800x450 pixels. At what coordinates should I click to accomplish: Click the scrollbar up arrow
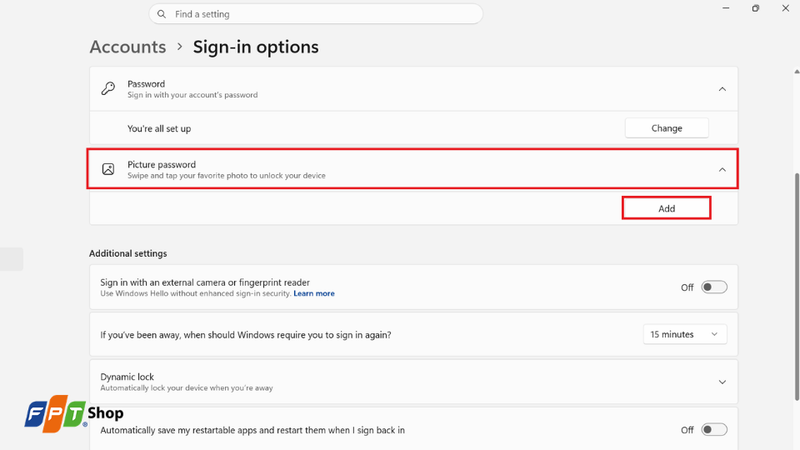797,72
